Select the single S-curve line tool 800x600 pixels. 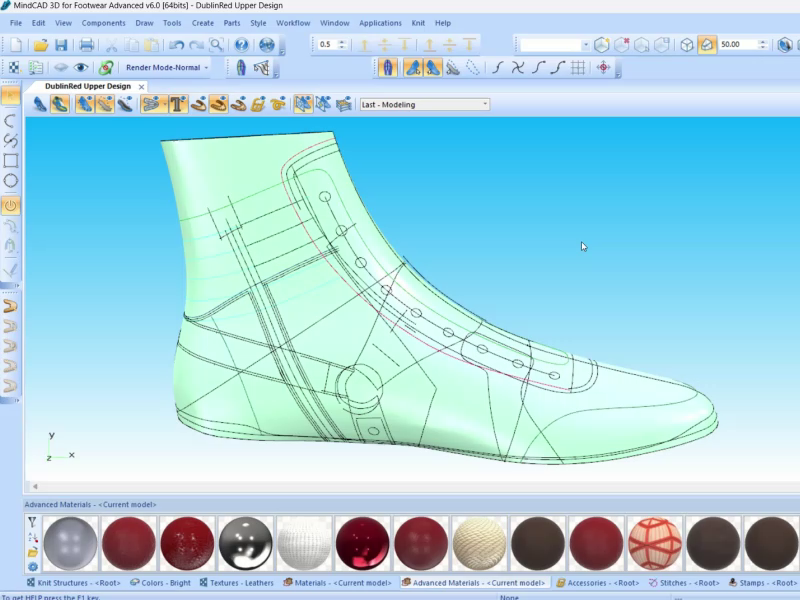click(498, 67)
